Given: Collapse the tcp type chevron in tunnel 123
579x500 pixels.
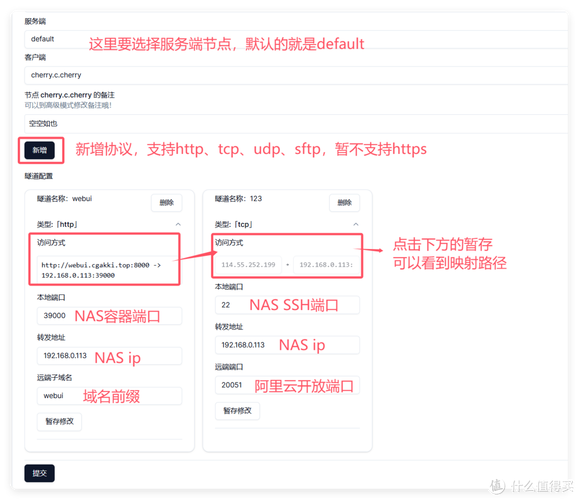Looking at the screenshot, I should 356,224.
